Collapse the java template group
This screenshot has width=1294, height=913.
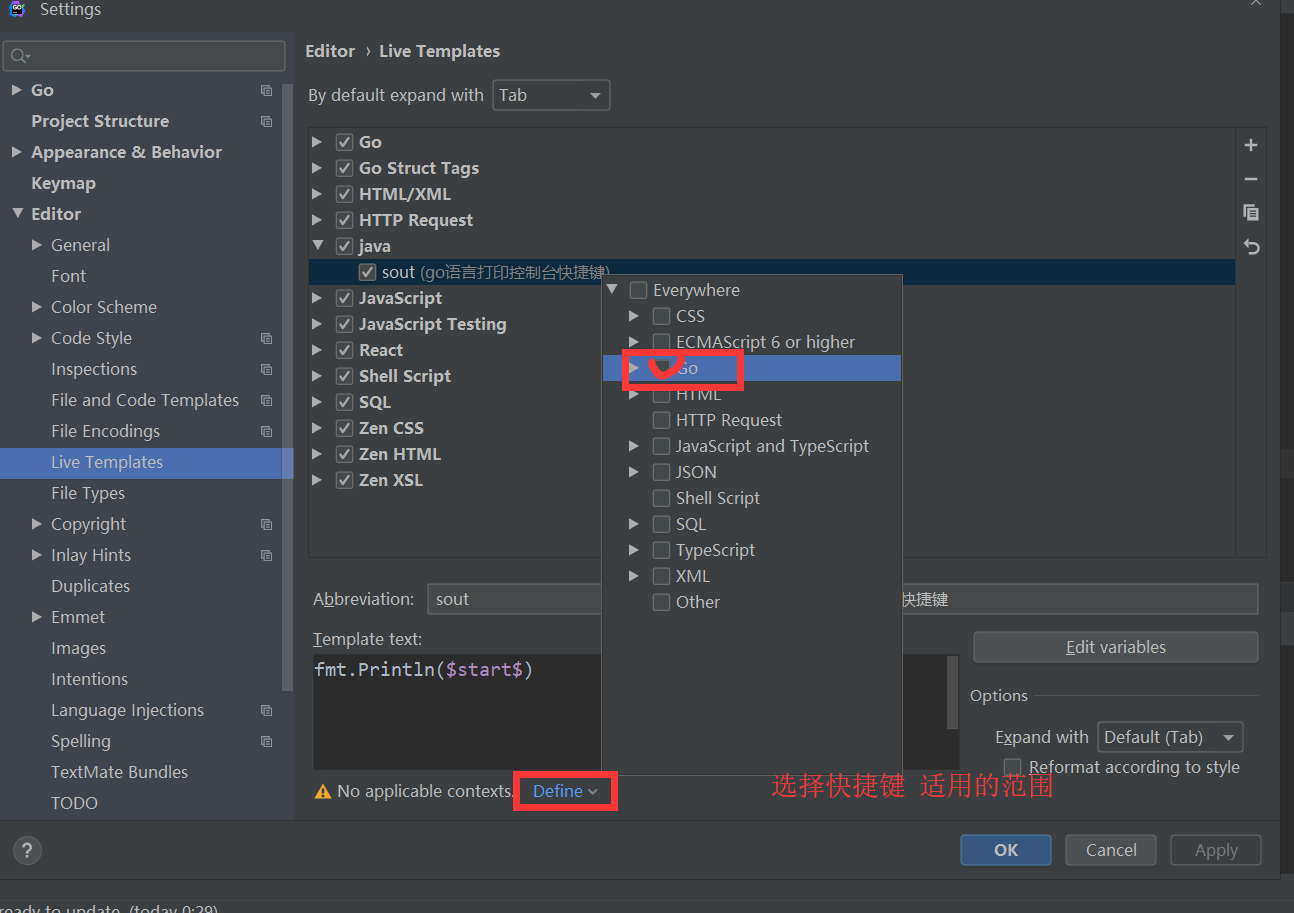317,245
